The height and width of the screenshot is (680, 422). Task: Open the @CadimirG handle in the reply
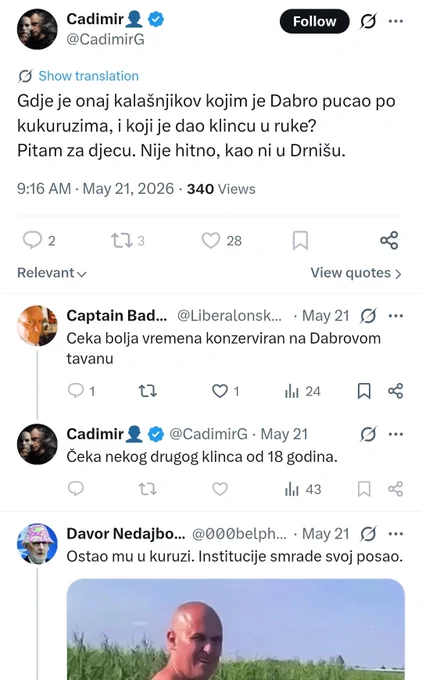(x=208, y=434)
